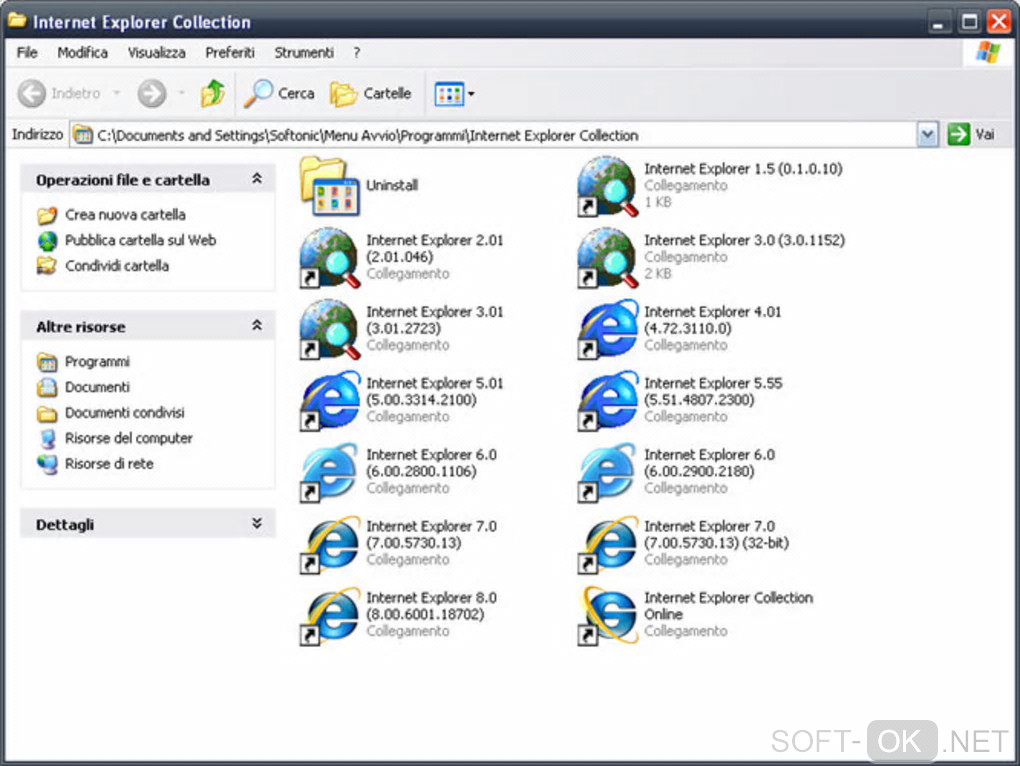This screenshot has height=766, width=1020.
Task: Click the forward arrow toolbar button
Action: pos(152,94)
